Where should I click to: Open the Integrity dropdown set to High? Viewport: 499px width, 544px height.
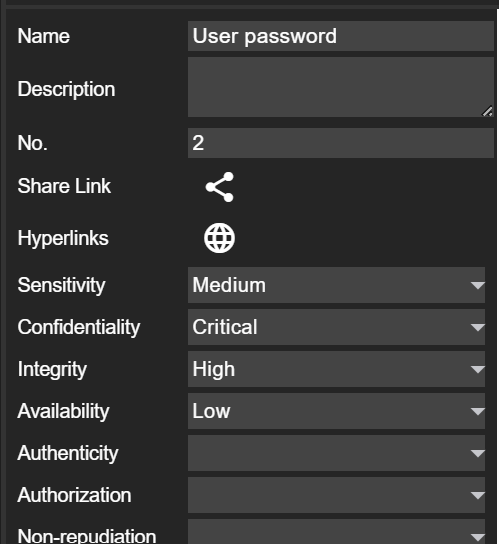pos(336,369)
